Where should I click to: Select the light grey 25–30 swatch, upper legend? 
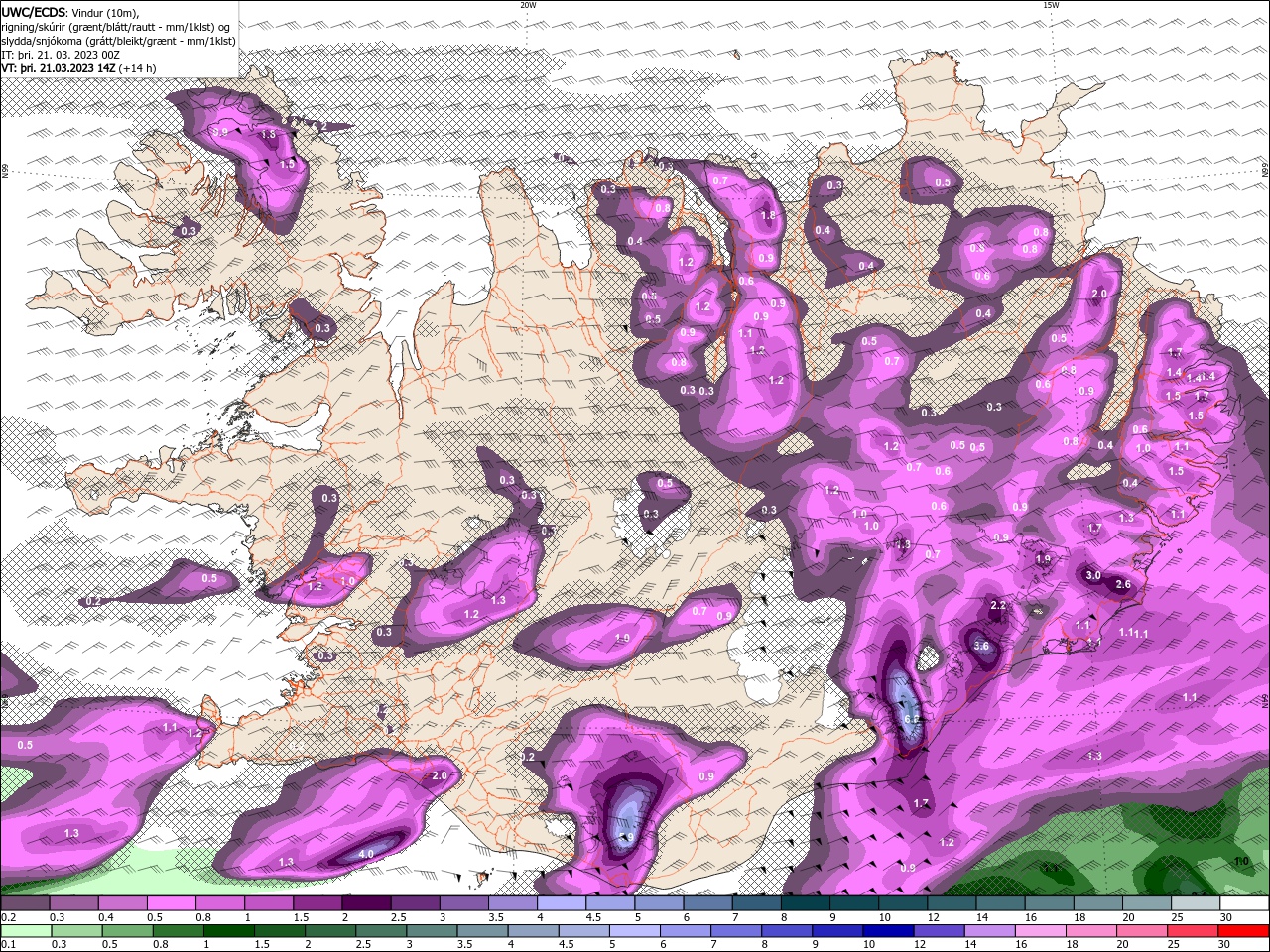[x=1196, y=903]
